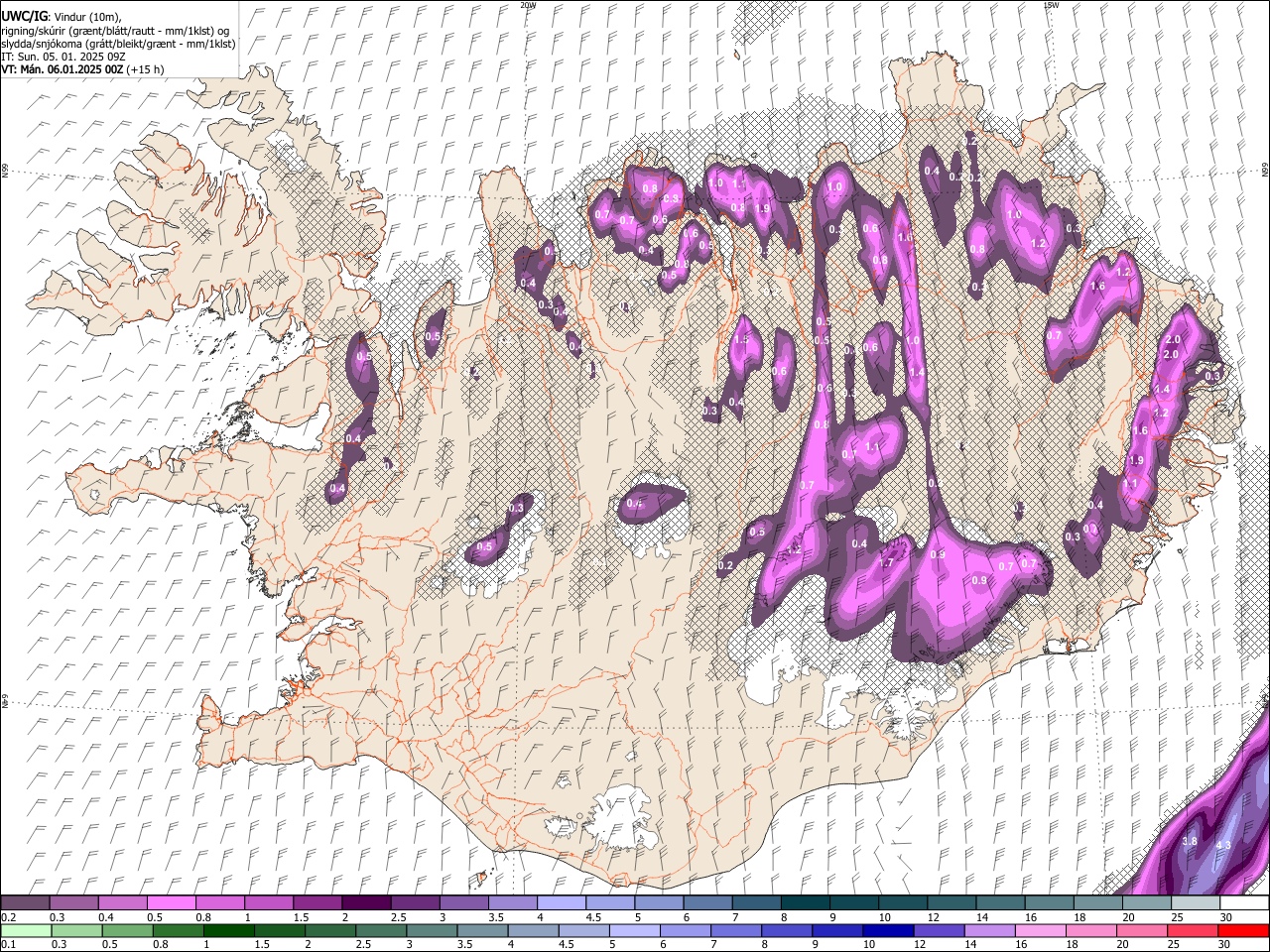This screenshot has height=952, width=1270.
Task: Click the 15W longitude label
Action: click(1051, 5)
